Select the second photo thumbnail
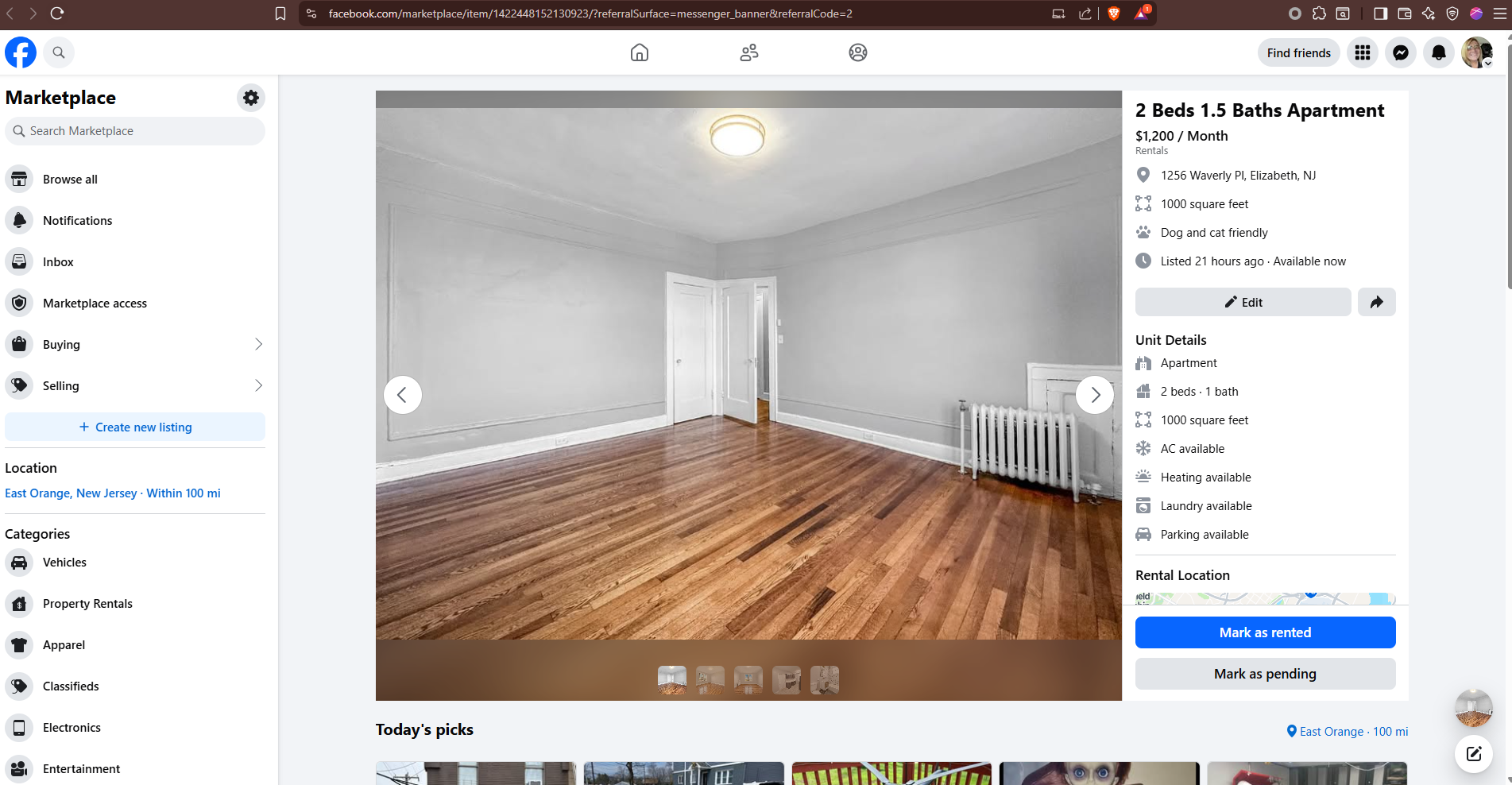The height and width of the screenshot is (785, 1512). tap(710, 680)
